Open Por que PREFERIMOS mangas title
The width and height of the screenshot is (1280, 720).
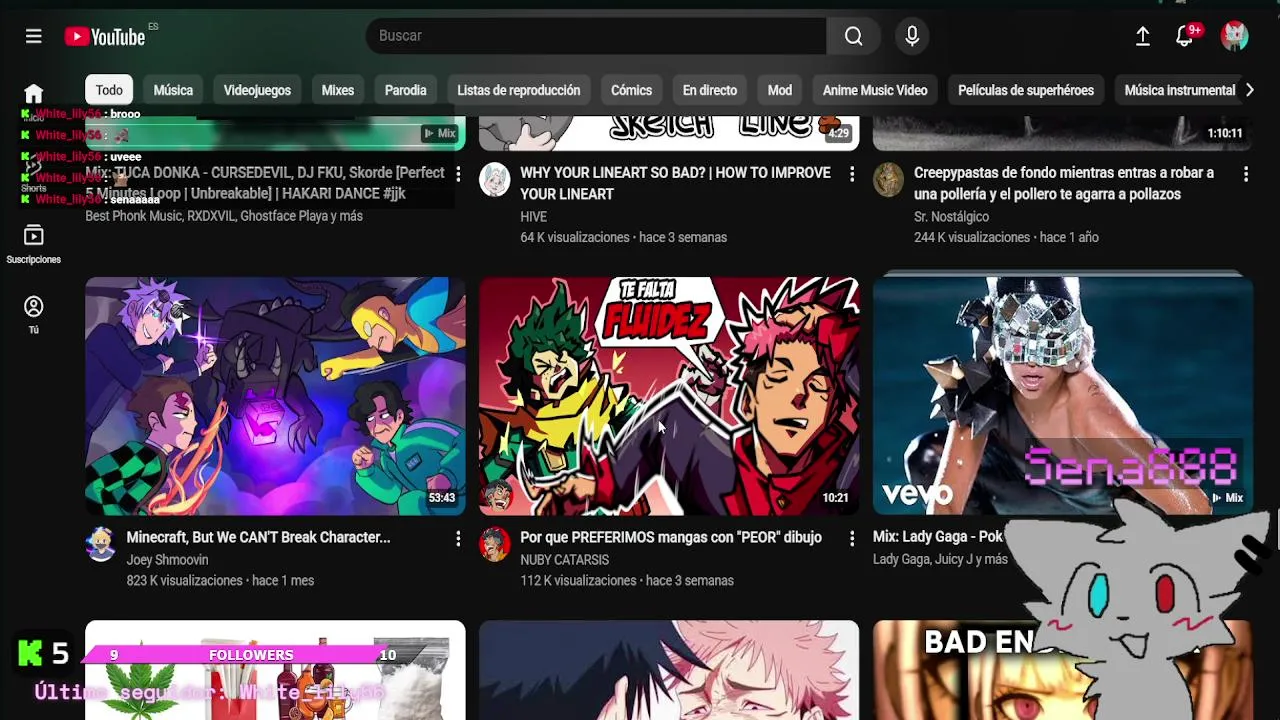point(671,538)
